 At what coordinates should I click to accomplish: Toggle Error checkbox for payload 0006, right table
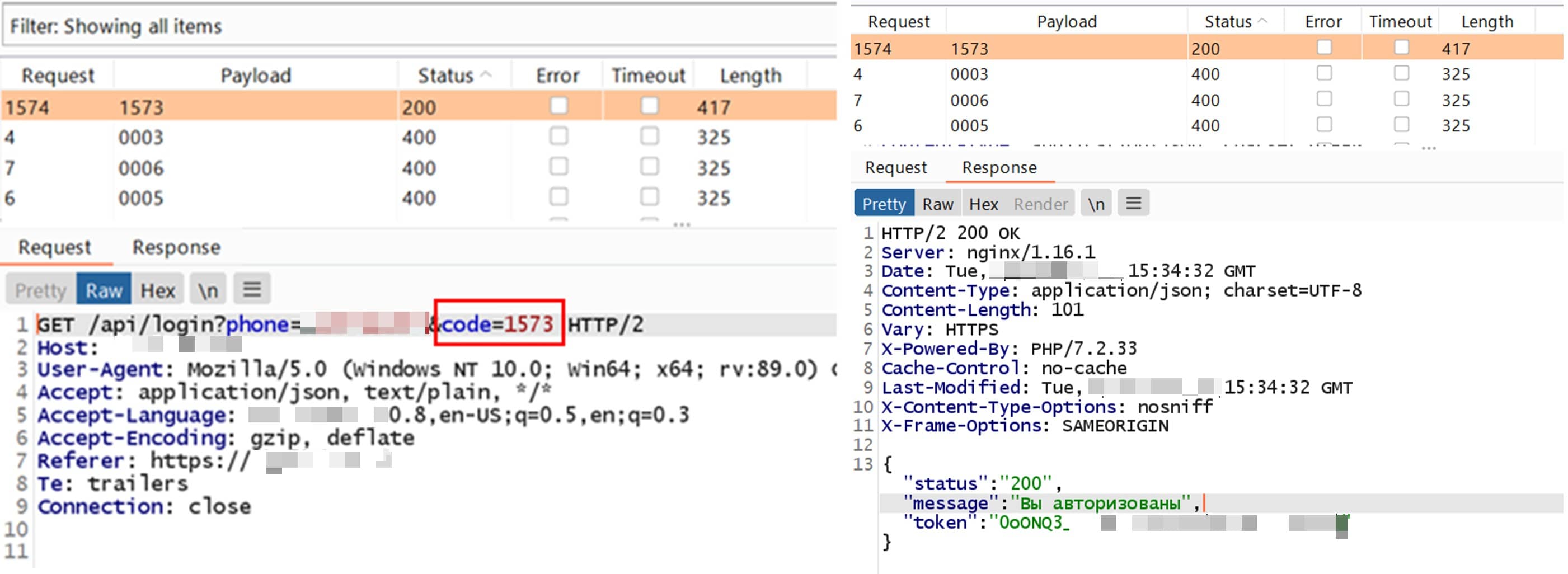coord(1324,98)
